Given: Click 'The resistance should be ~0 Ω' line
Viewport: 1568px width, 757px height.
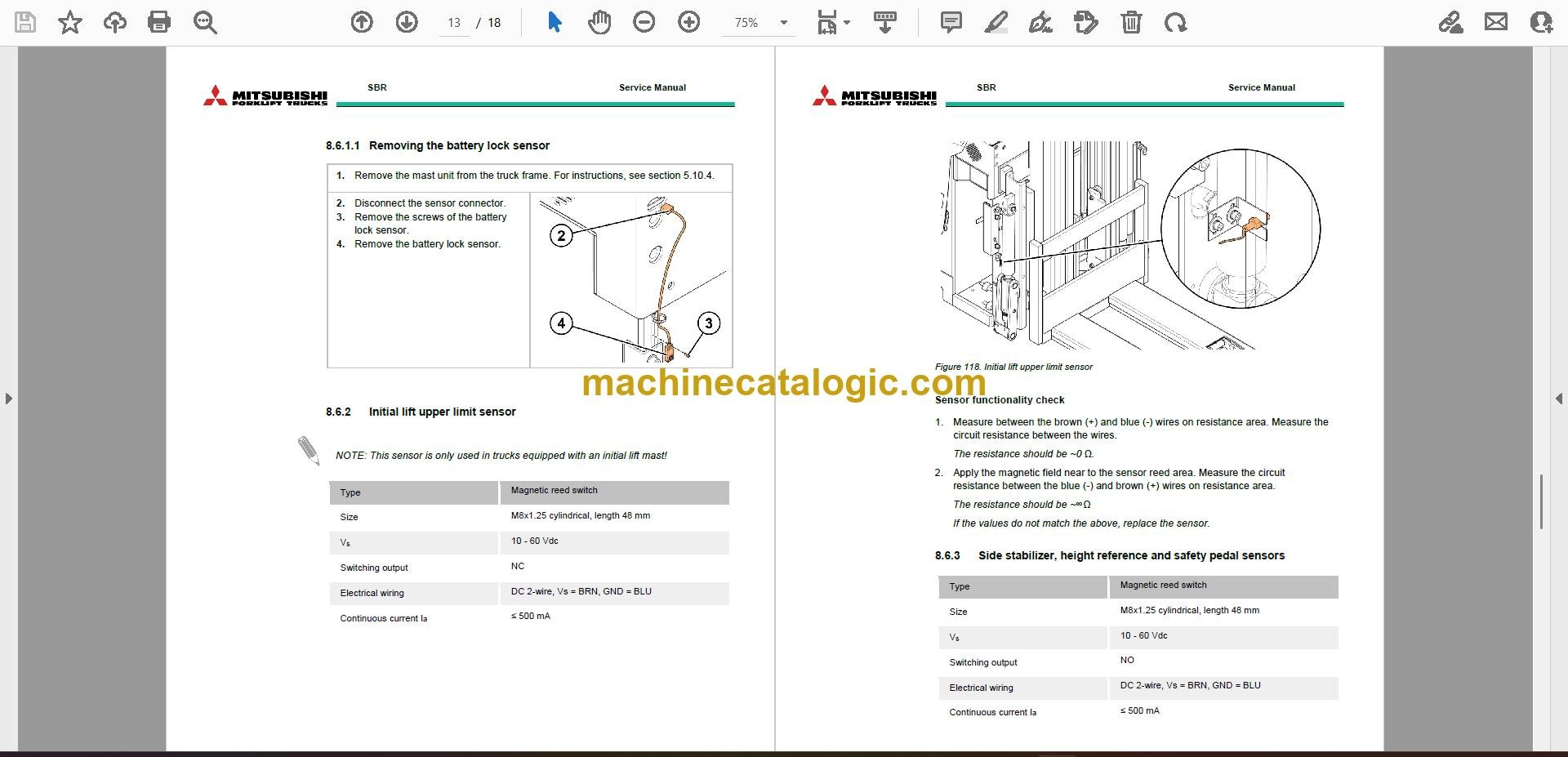Looking at the screenshot, I should point(1023,454).
